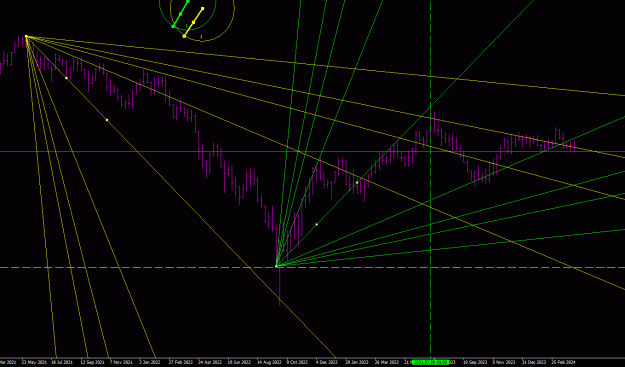625x367 pixels.
Task: Click the '10 Sep 2023' date label
Action: coord(475,362)
